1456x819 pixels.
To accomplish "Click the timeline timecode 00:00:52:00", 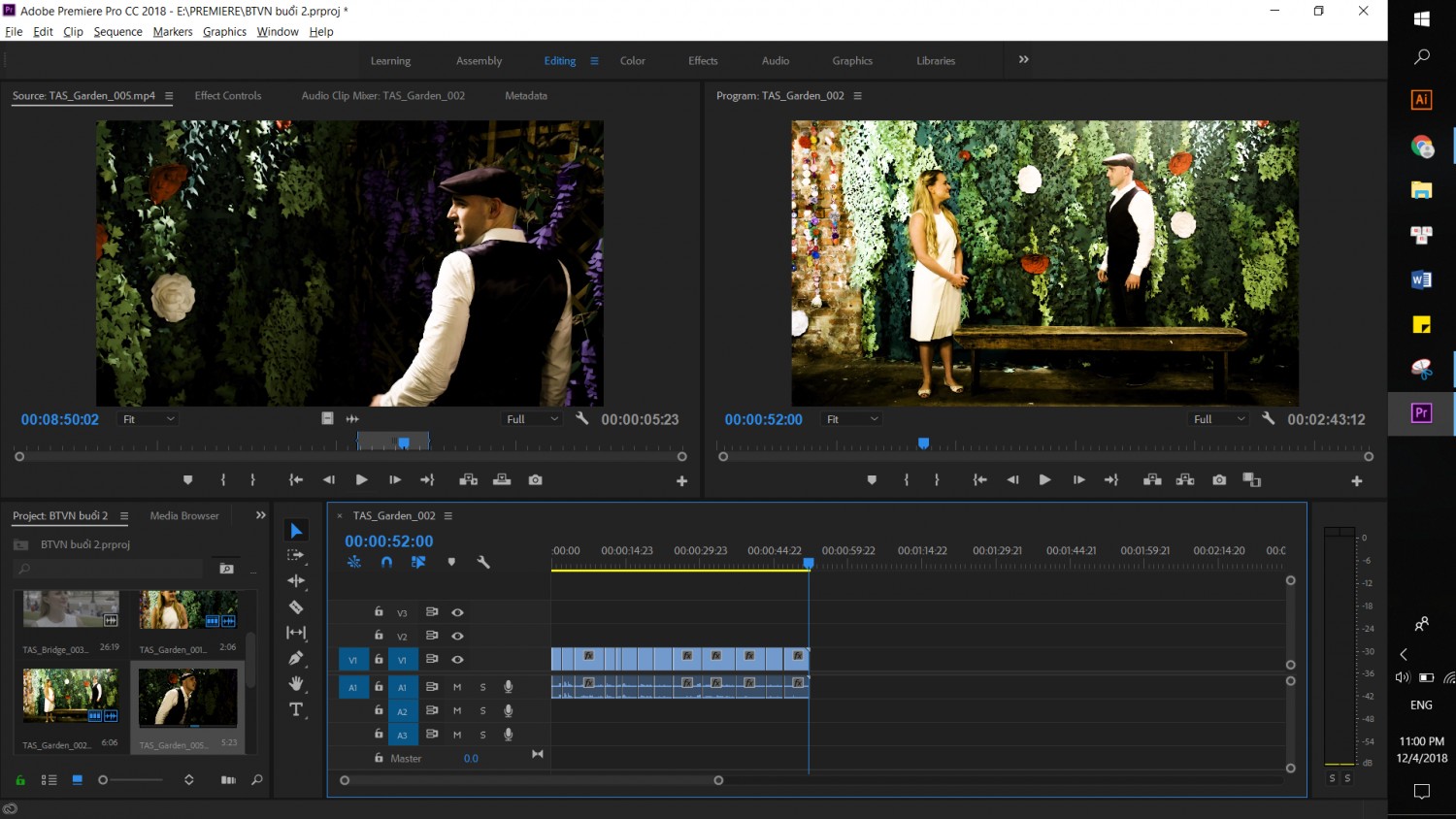I will coord(388,541).
